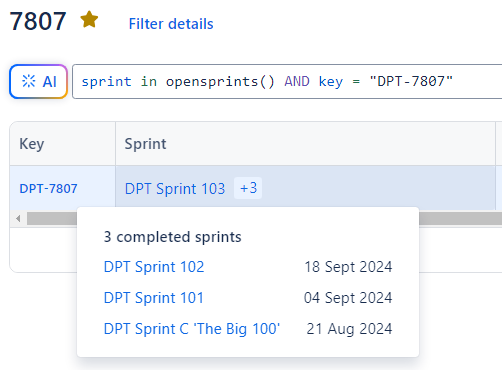Click the gold star favorite icon

(89, 20)
